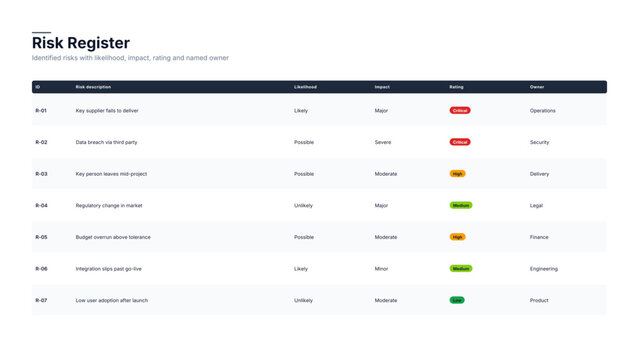Viewport: 639px width, 360px height.
Task: Select "Integration slips past go-live" description
Action: coord(109,269)
